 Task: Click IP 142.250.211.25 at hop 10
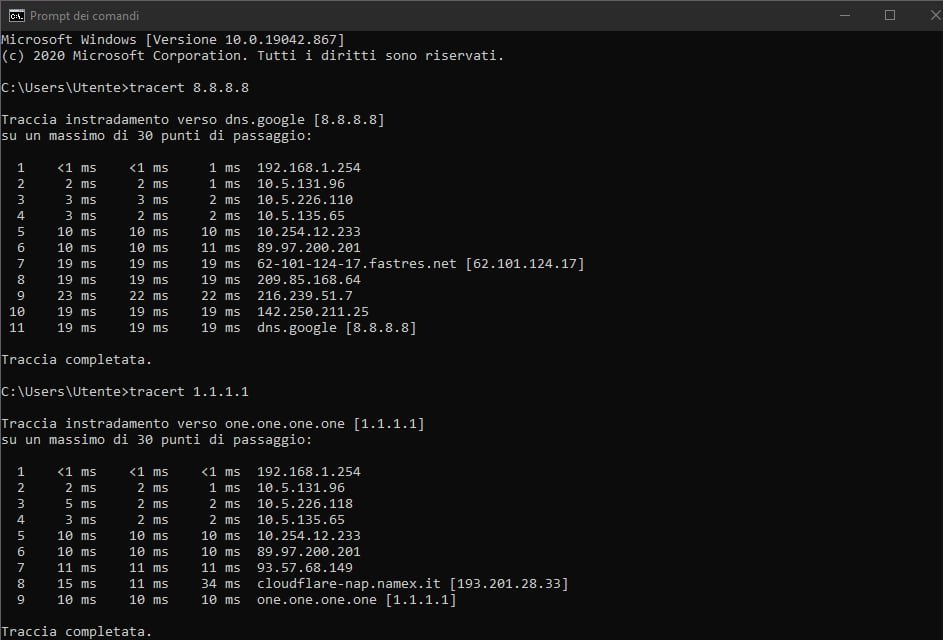click(x=313, y=312)
